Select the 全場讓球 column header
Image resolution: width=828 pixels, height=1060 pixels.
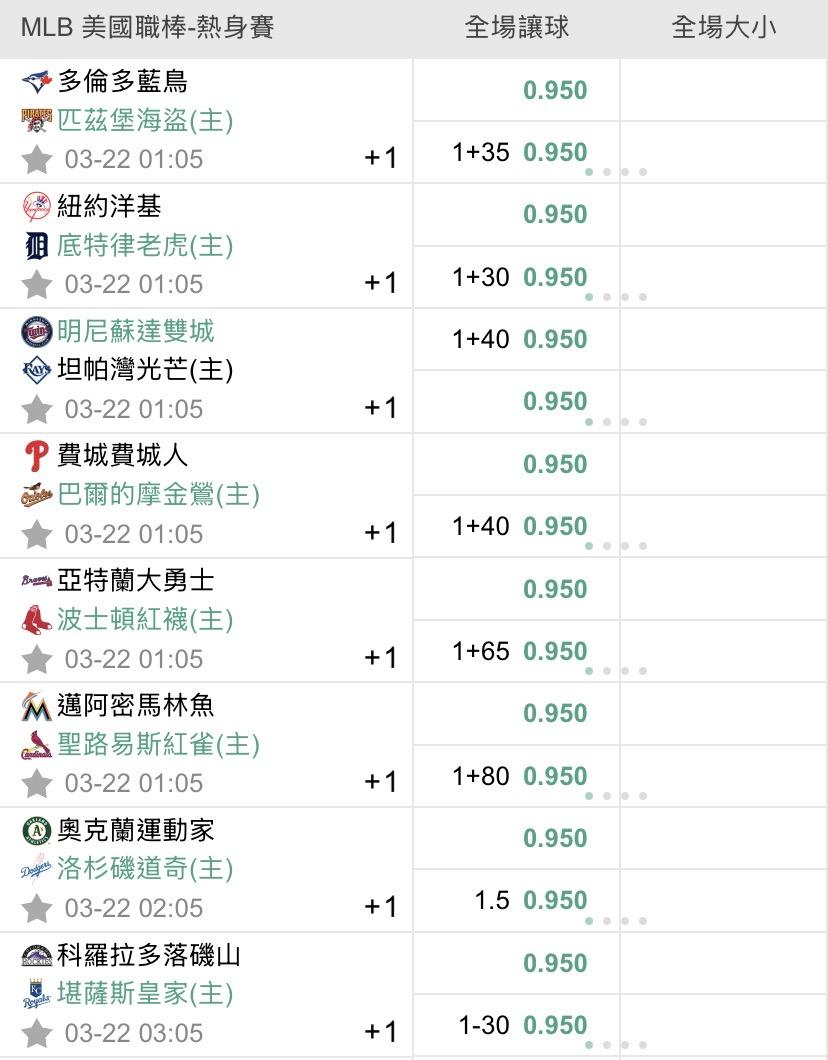coord(517,28)
